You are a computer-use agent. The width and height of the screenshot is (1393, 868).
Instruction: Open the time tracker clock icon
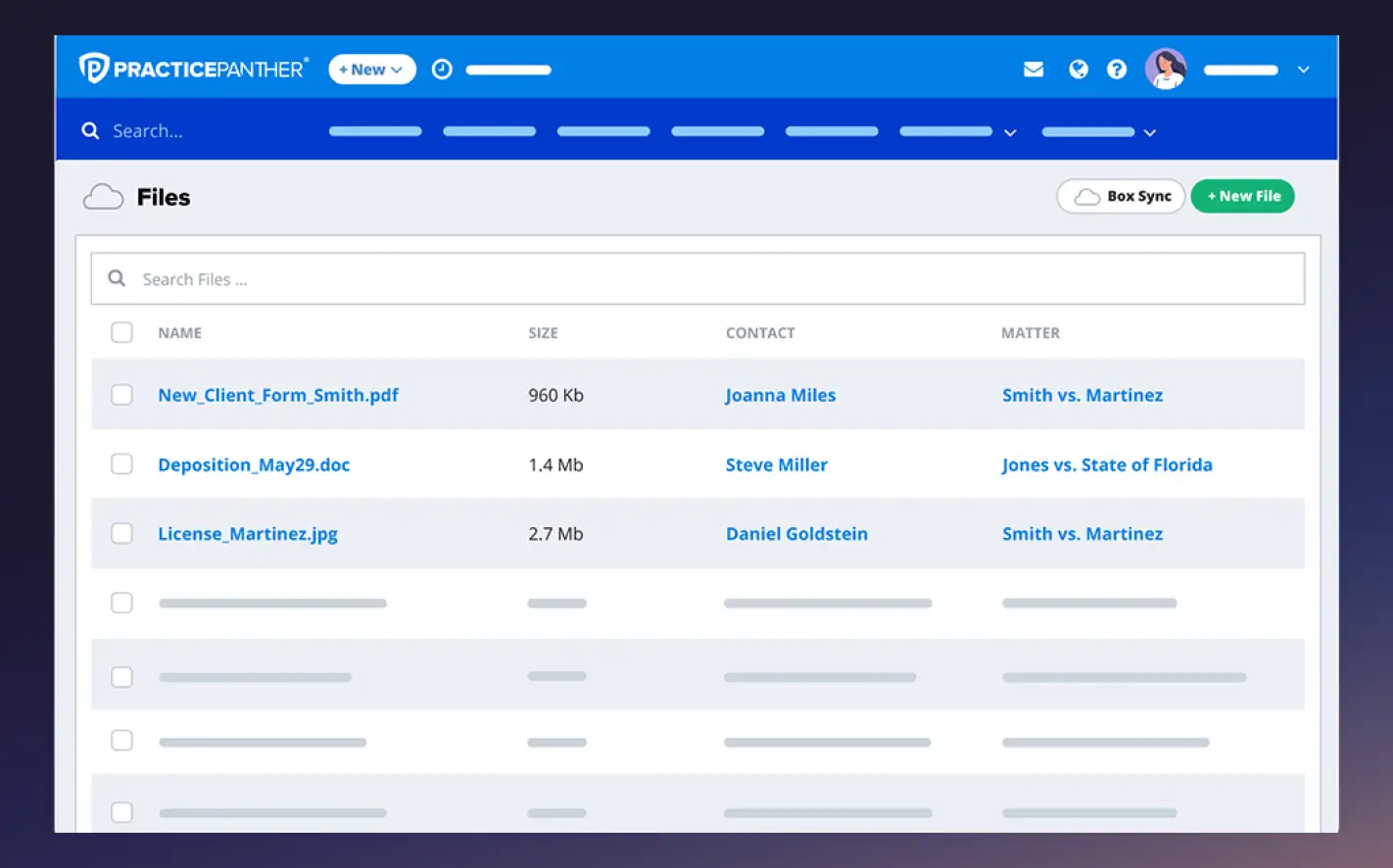442,69
